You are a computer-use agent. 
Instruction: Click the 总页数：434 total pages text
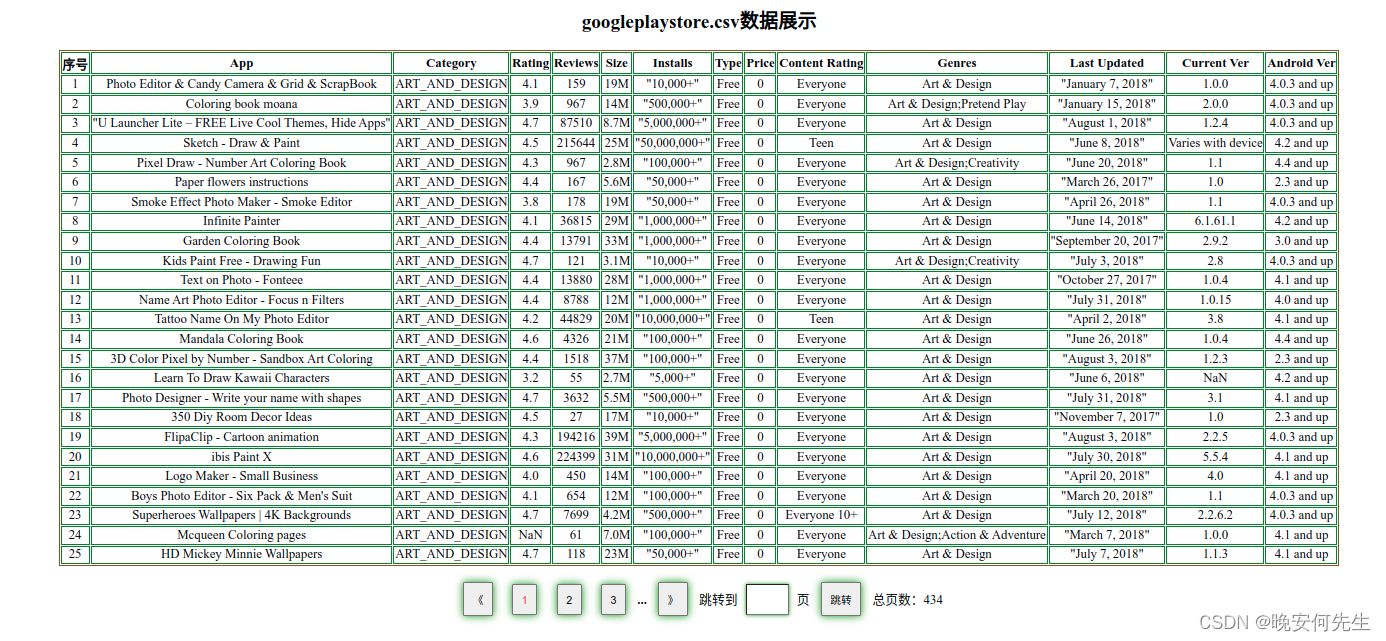point(908,600)
